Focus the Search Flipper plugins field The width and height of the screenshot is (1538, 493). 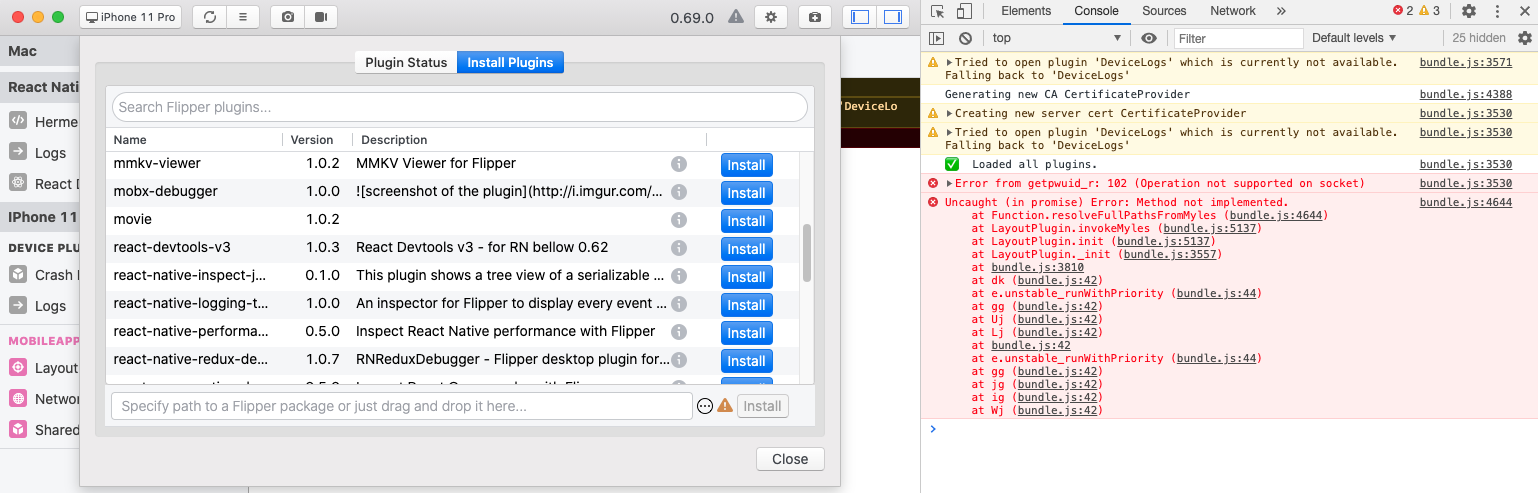point(459,107)
